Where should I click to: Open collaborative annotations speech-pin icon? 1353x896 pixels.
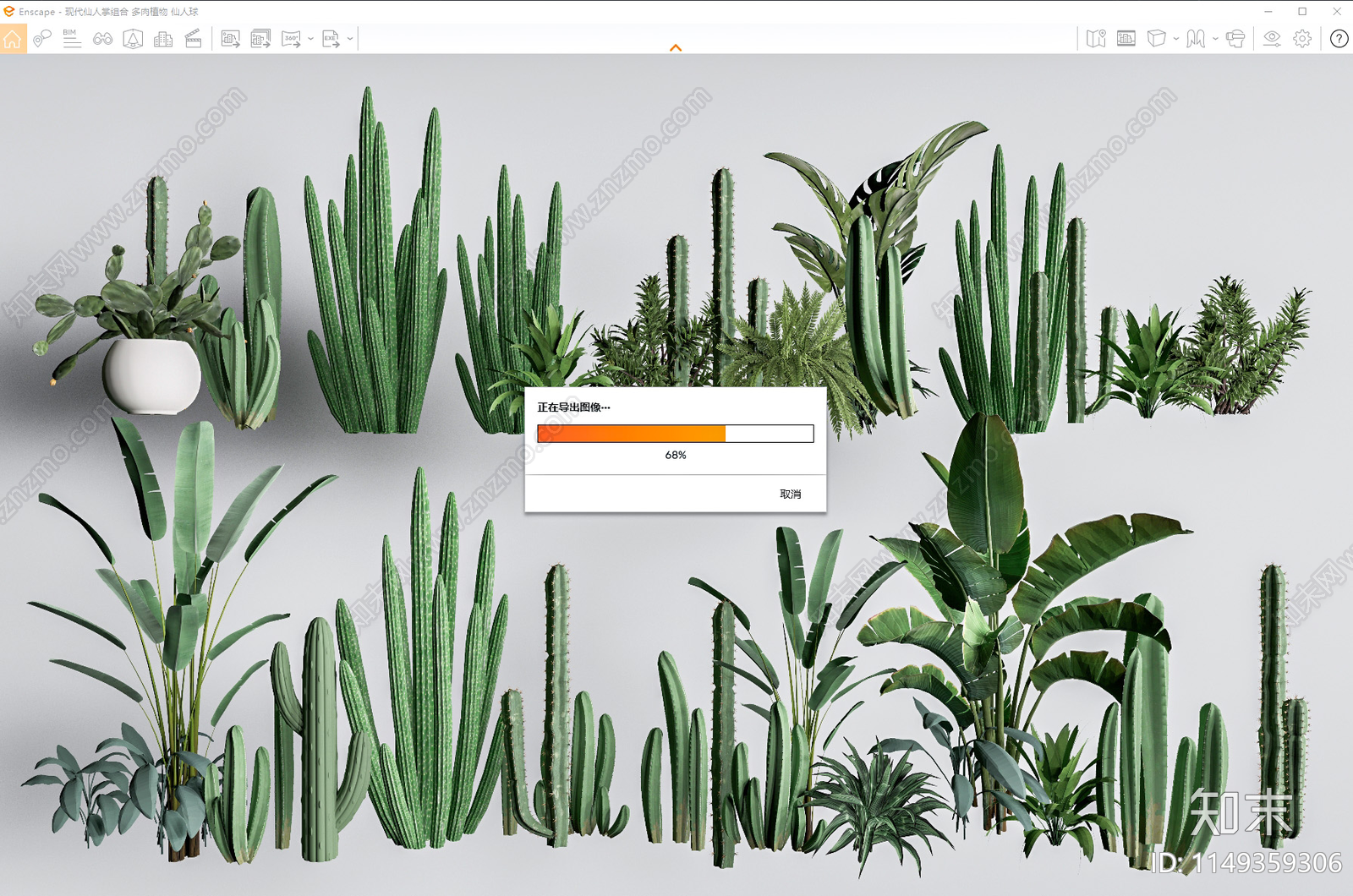pos(42,39)
